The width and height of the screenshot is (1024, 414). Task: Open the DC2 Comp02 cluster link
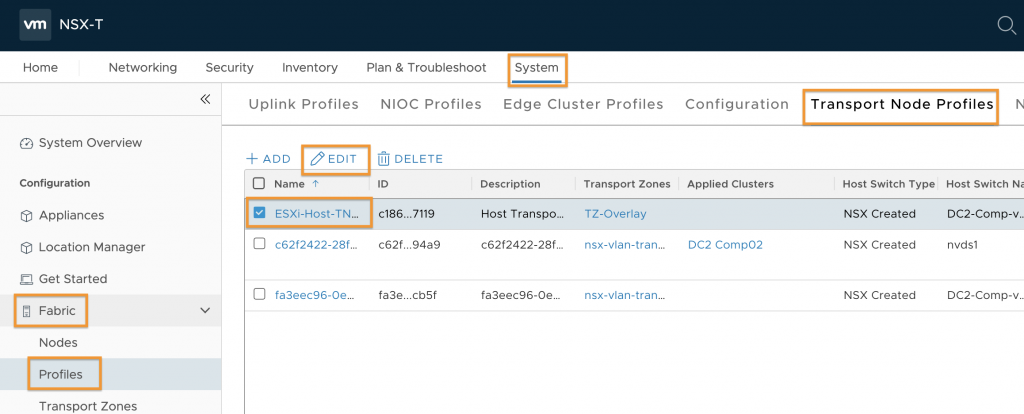(x=725, y=245)
